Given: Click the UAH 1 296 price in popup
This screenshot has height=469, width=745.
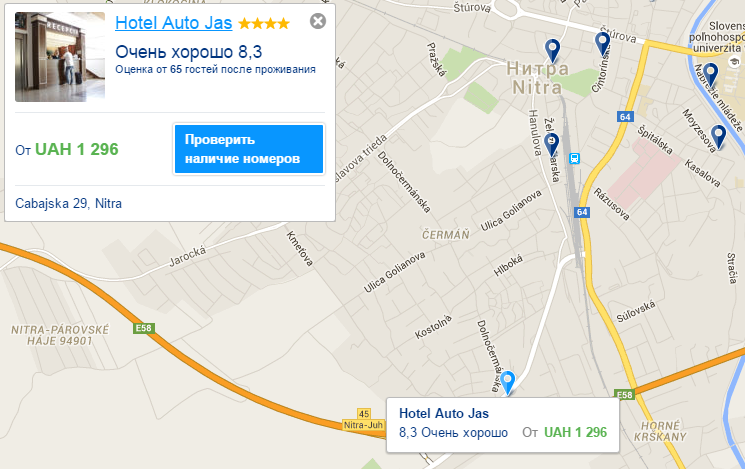Looking at the screenshot, I should click(76, 149).
